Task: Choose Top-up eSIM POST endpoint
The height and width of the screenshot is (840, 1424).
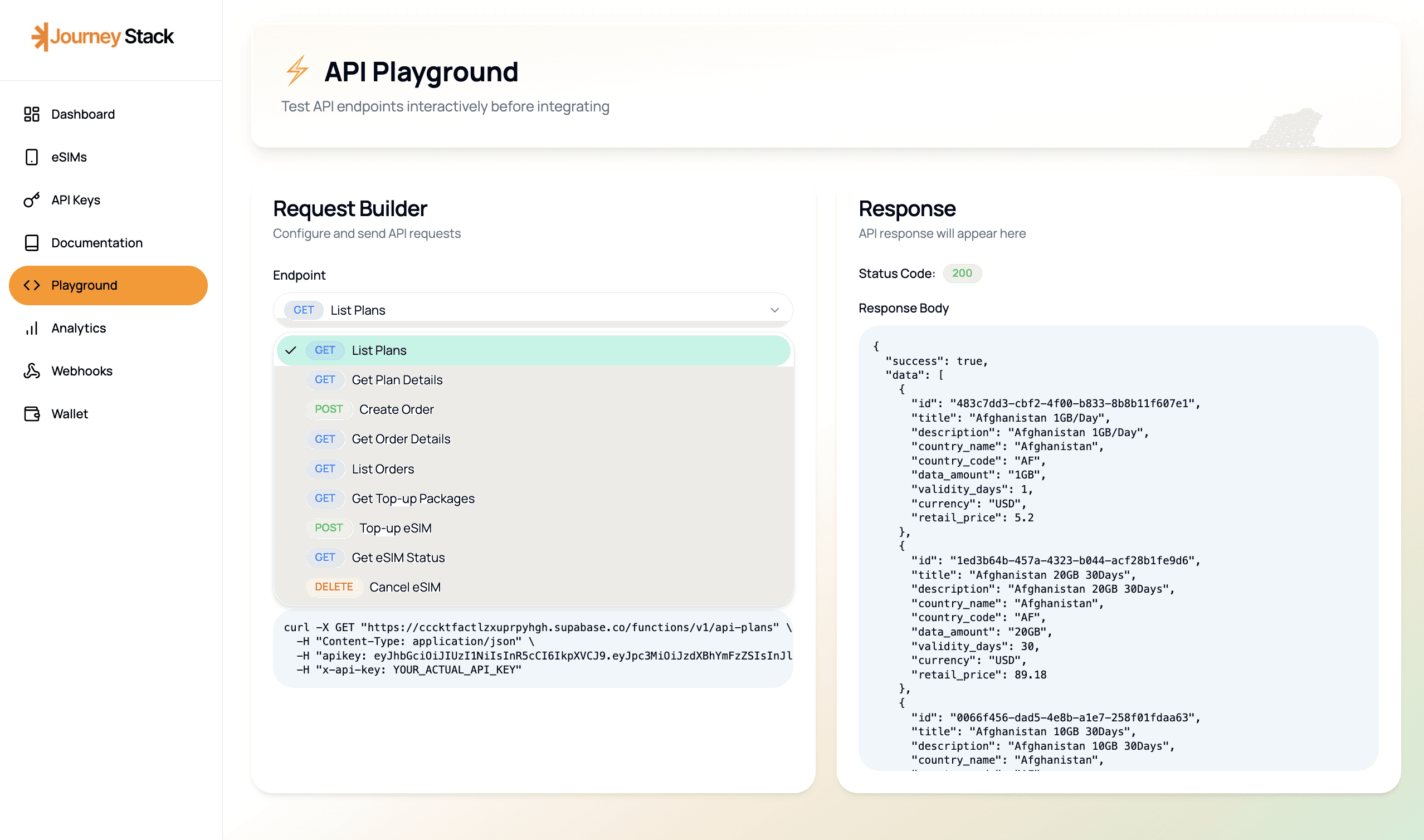Action: point(394,528)
